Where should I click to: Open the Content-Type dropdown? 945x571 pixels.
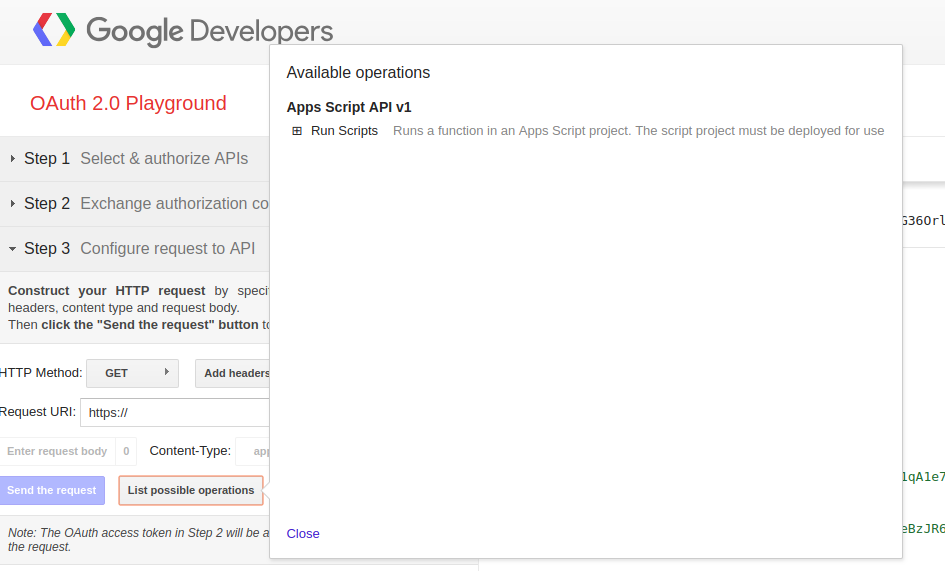click(253, 451)
